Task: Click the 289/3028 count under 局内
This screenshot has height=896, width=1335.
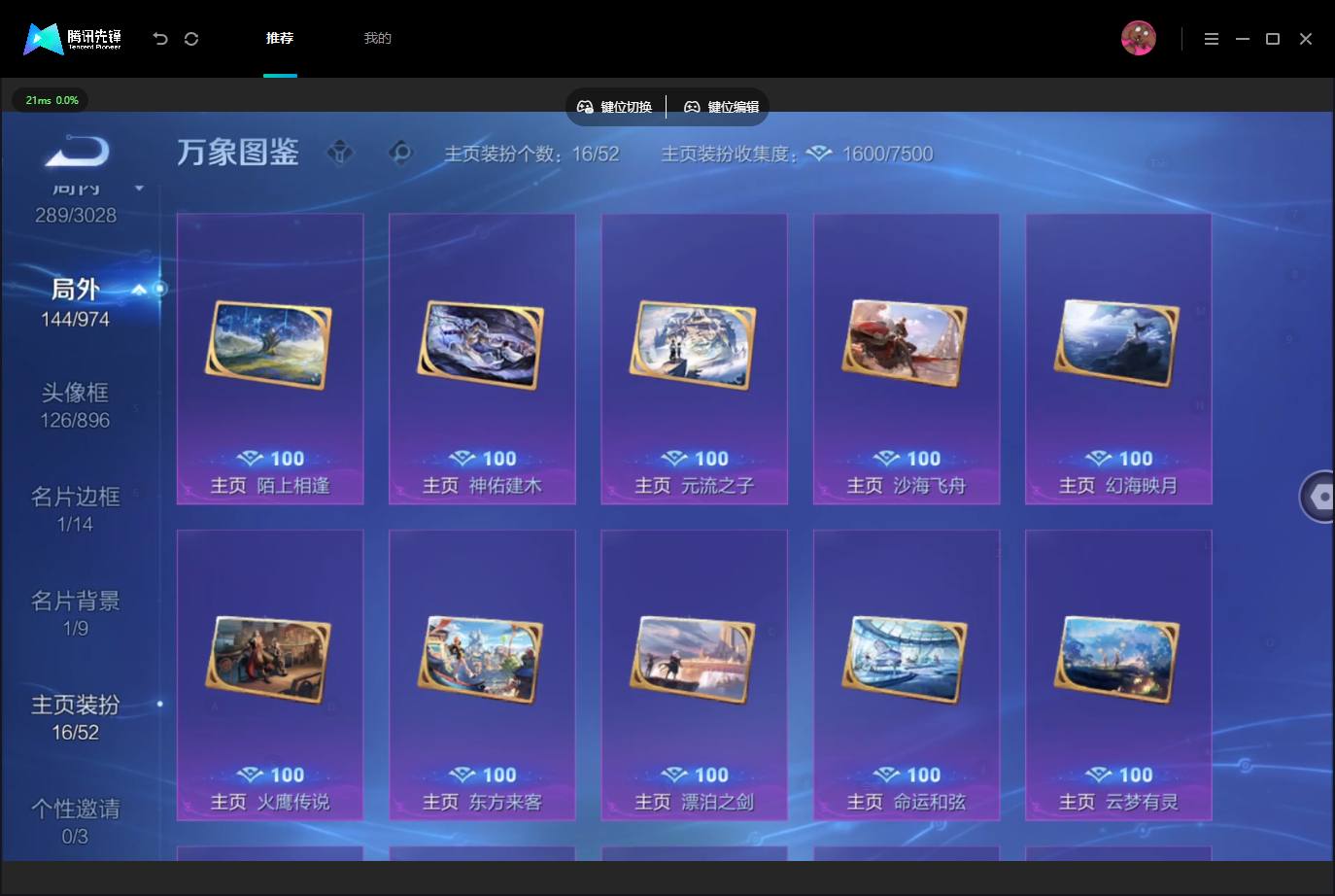Action: [x=75, y=215]
